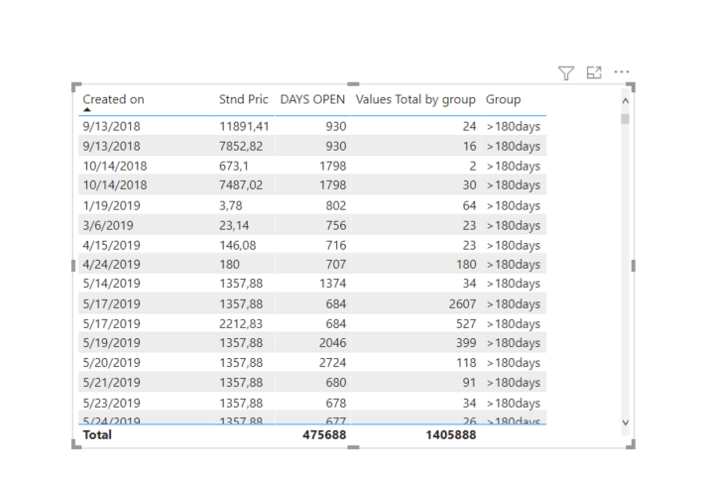Click the Total row label
This screenshot has width=703, height=478.
click(97, 435)
